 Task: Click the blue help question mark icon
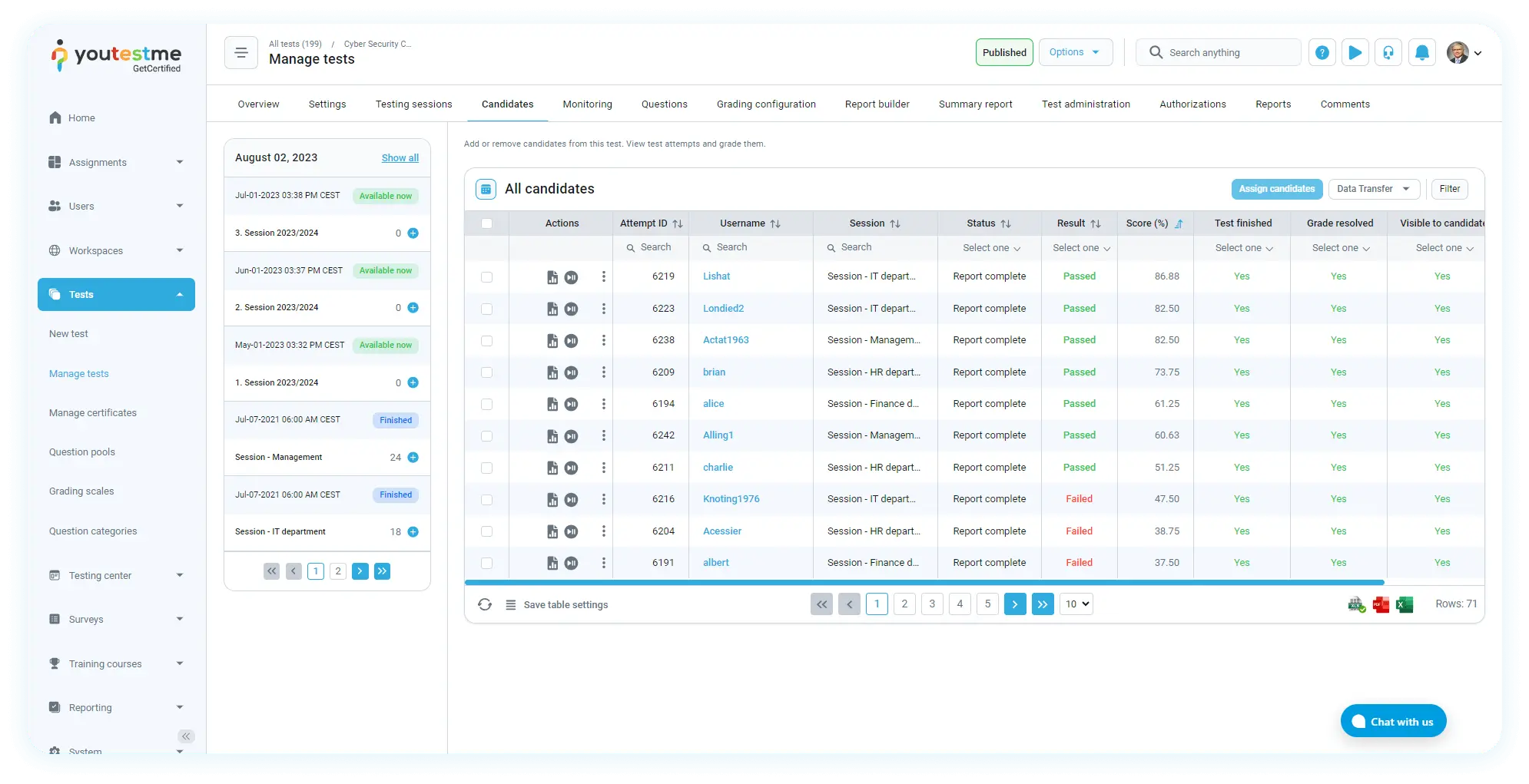coord(1322,53)
